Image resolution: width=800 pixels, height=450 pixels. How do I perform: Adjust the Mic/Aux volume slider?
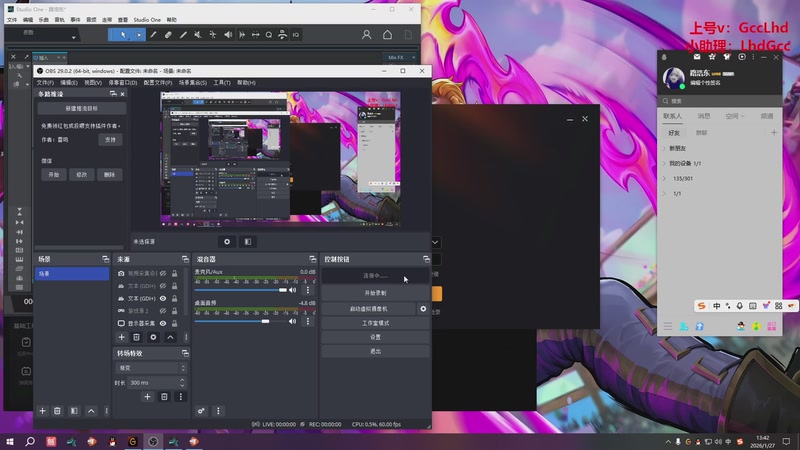tap(240, 290)
